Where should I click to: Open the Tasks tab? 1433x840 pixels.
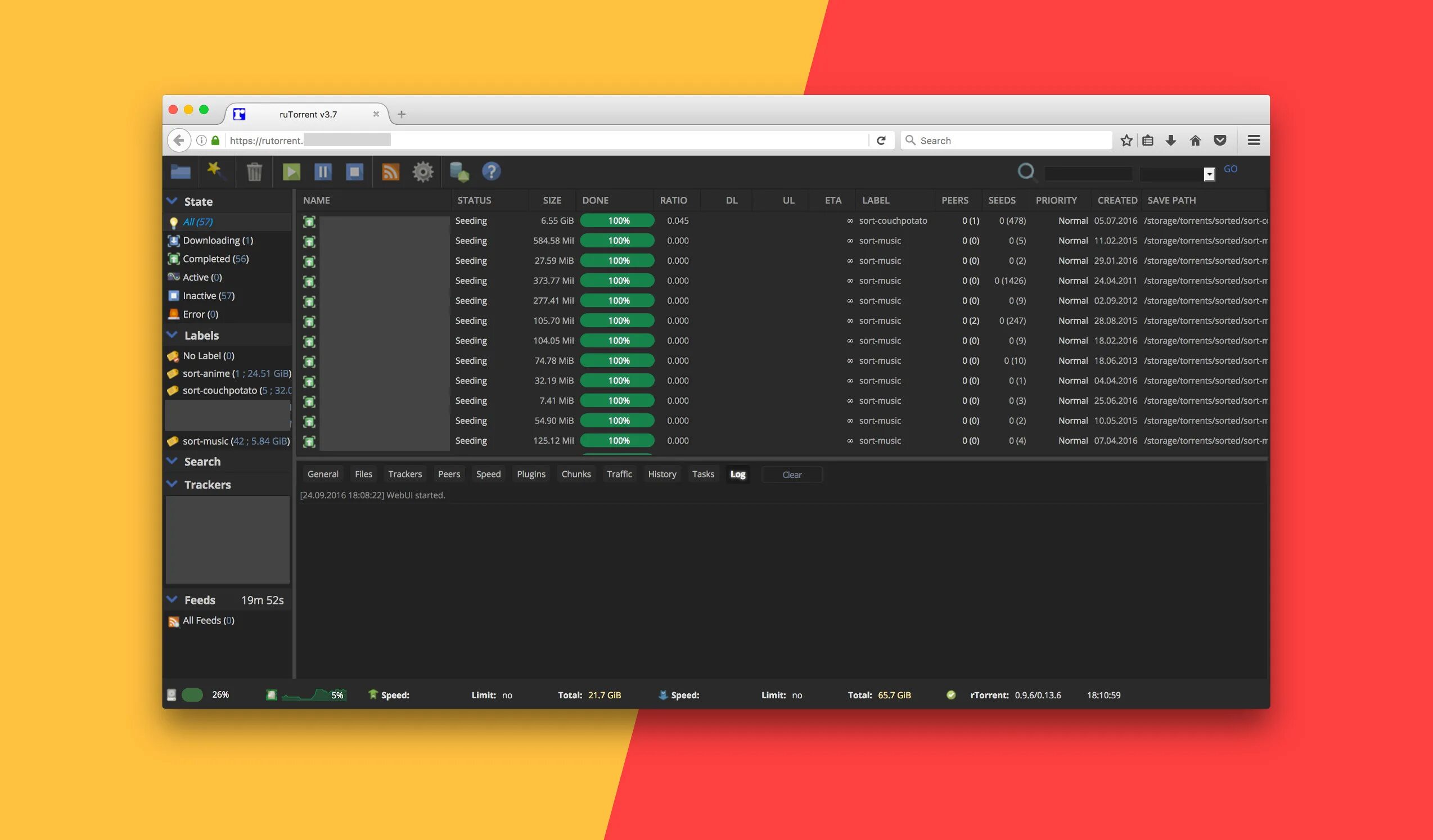pos(703,474)
